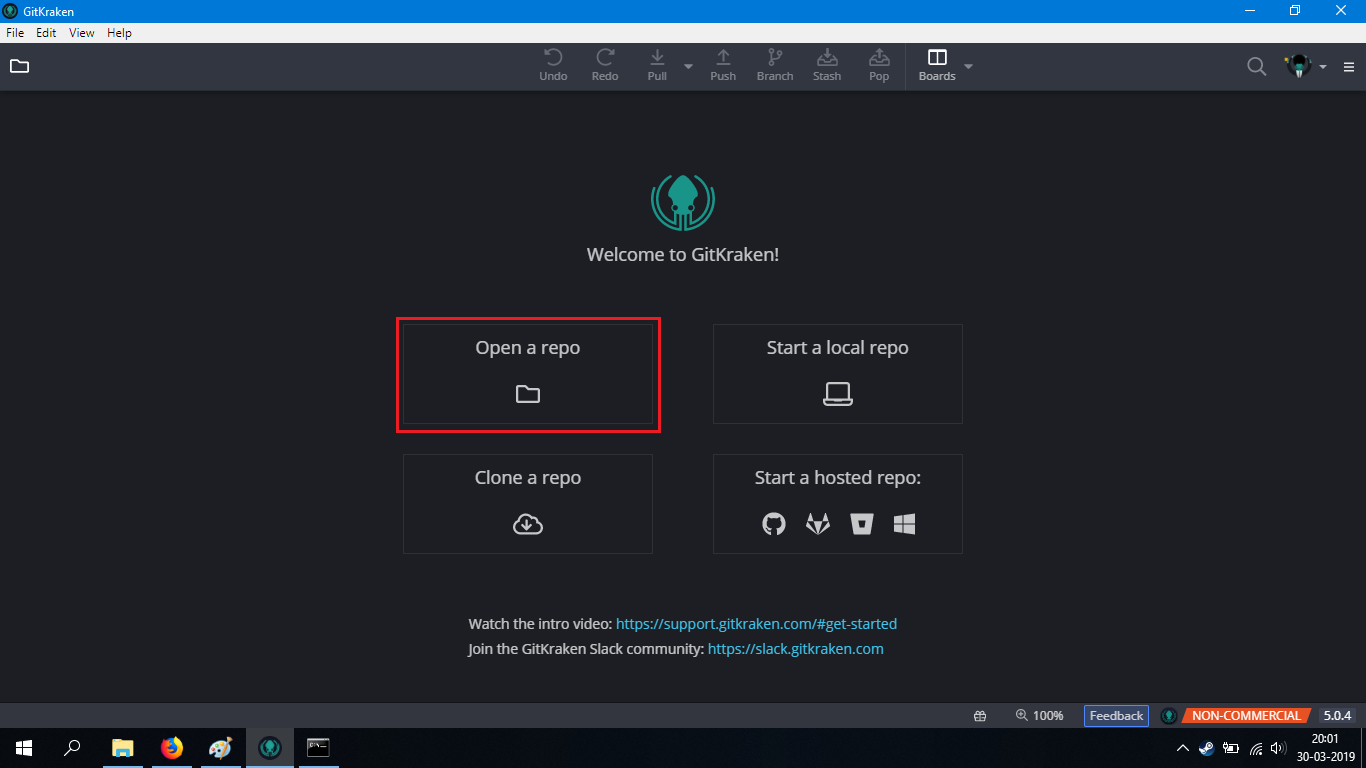The height and width of the screenshot is (768, 1366).
Task: Open the support.gitkraken.com get-started link
Action: coord(756,624)
